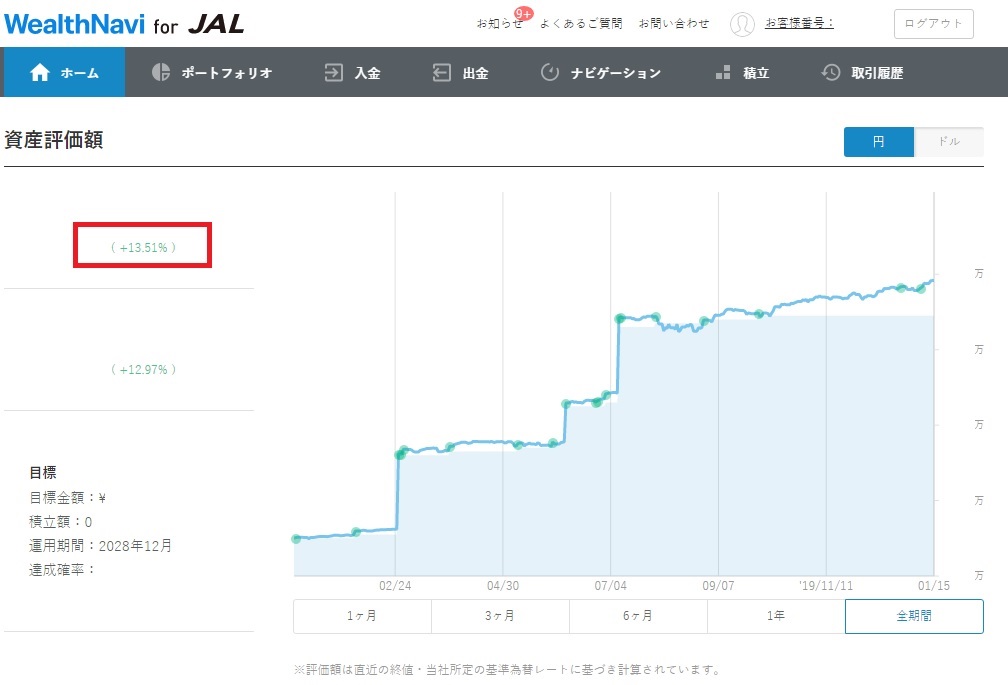Click the 入金 deposit icon
1008x685 pixels.
click(x=333, y=72)
